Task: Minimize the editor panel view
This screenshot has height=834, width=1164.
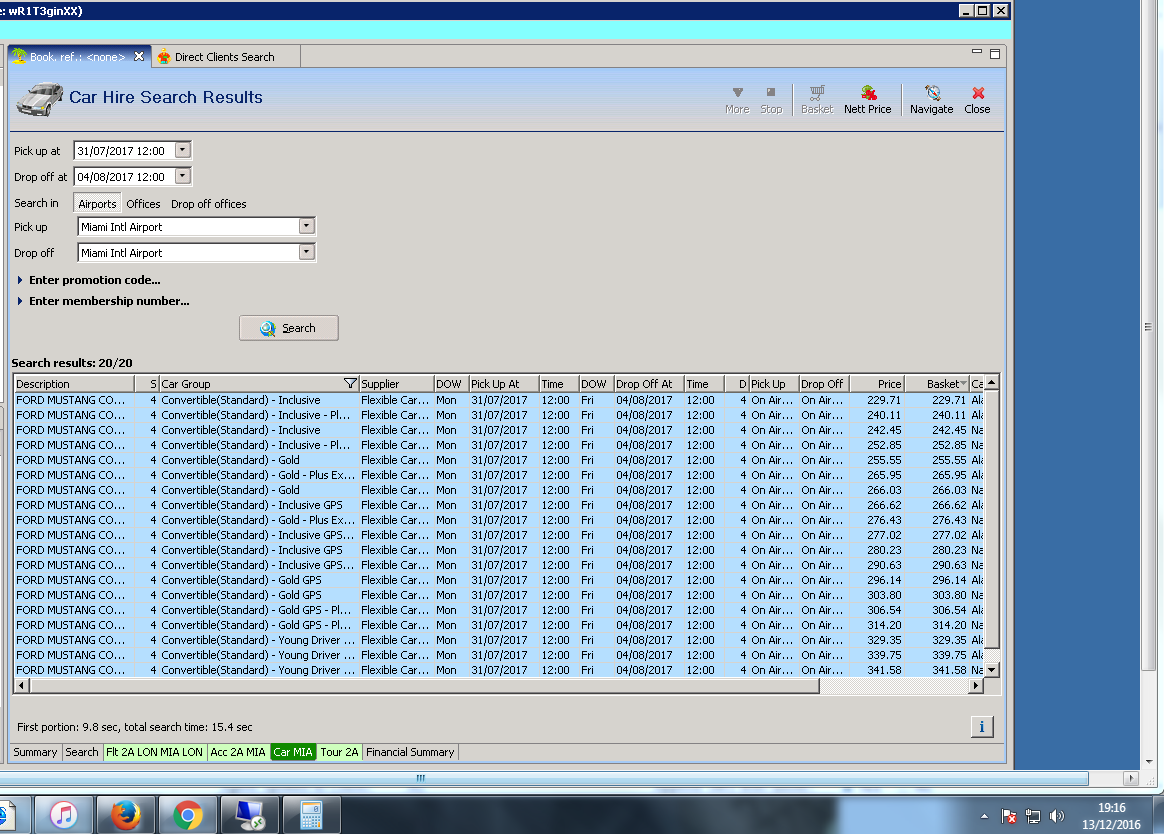Action: pyautogui.click(x=976, y=52)
